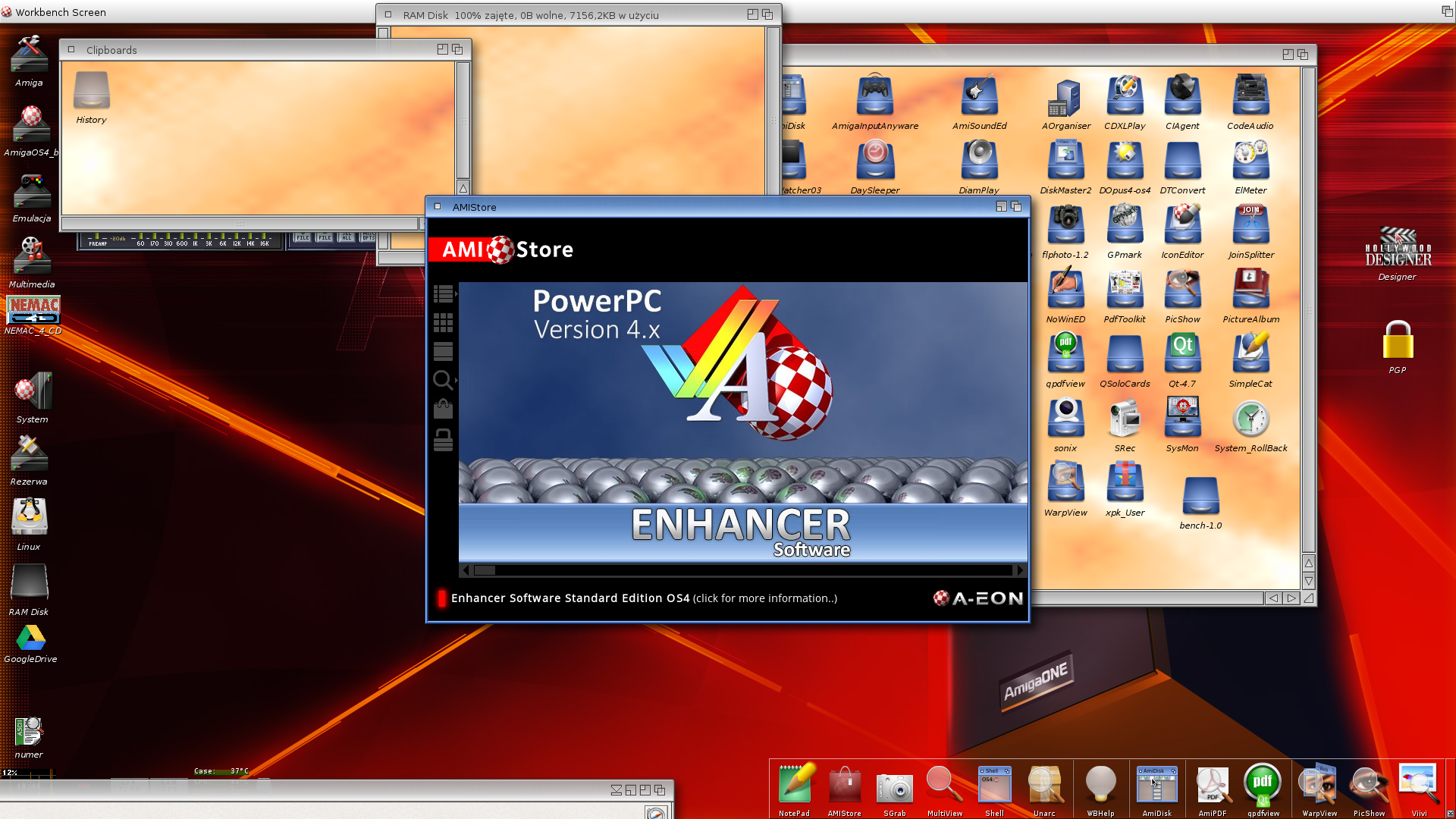
Task: Select the IconEditor program icon
Action: [1182, 231]
